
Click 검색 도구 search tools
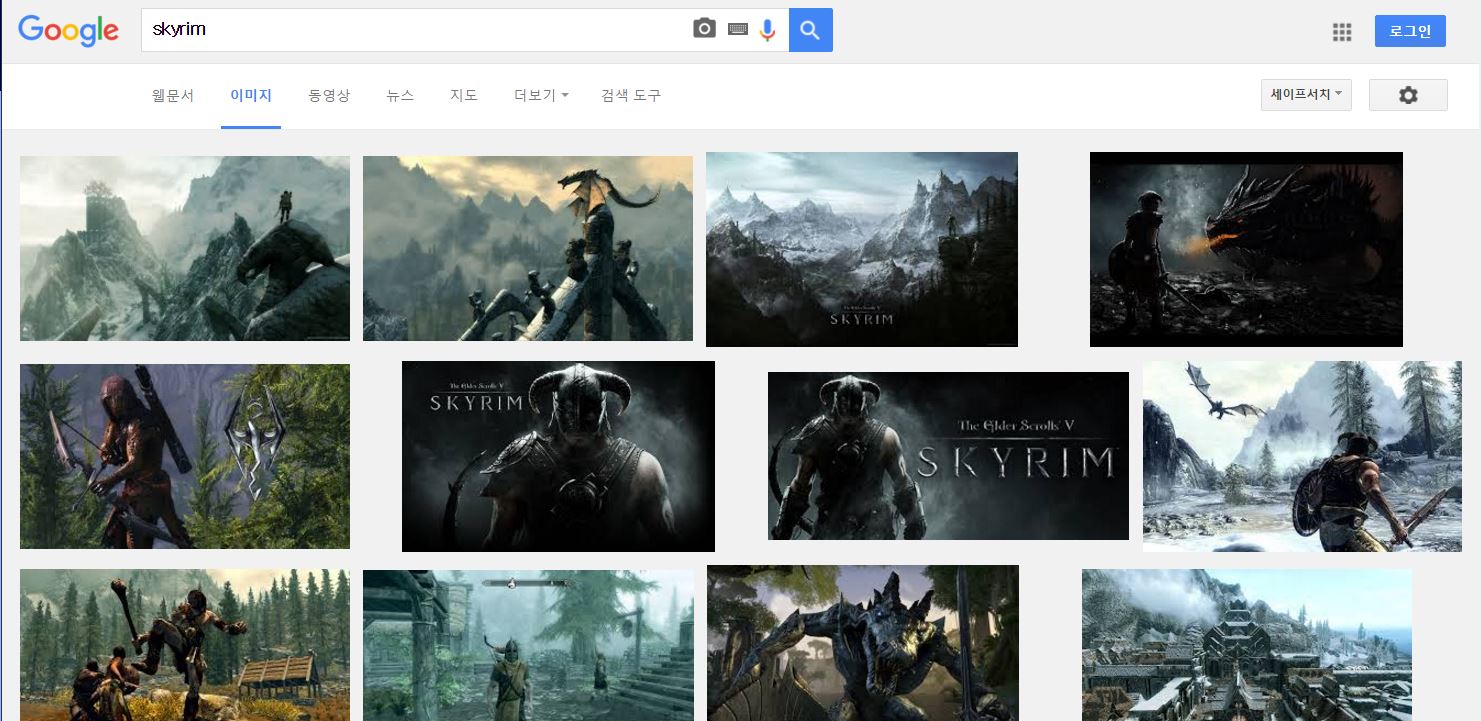click(631, 96)
